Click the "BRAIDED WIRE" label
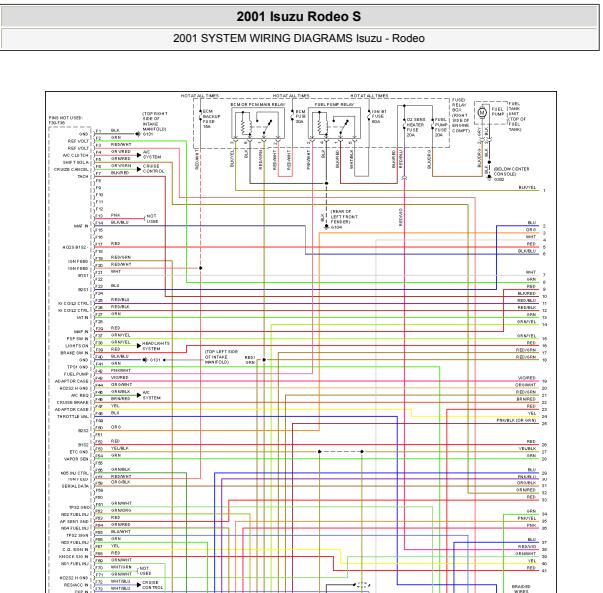The image size is (603, 593). coord(521,589)
